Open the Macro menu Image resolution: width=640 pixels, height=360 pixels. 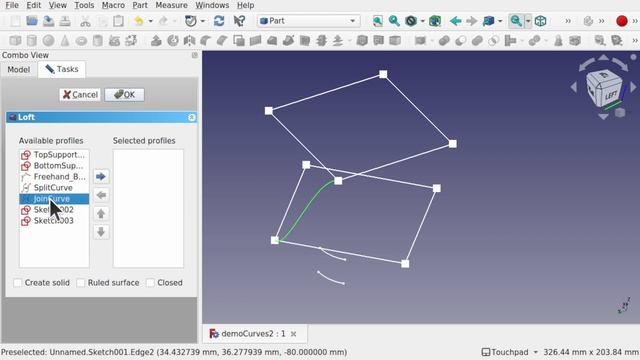coord(113,5)
